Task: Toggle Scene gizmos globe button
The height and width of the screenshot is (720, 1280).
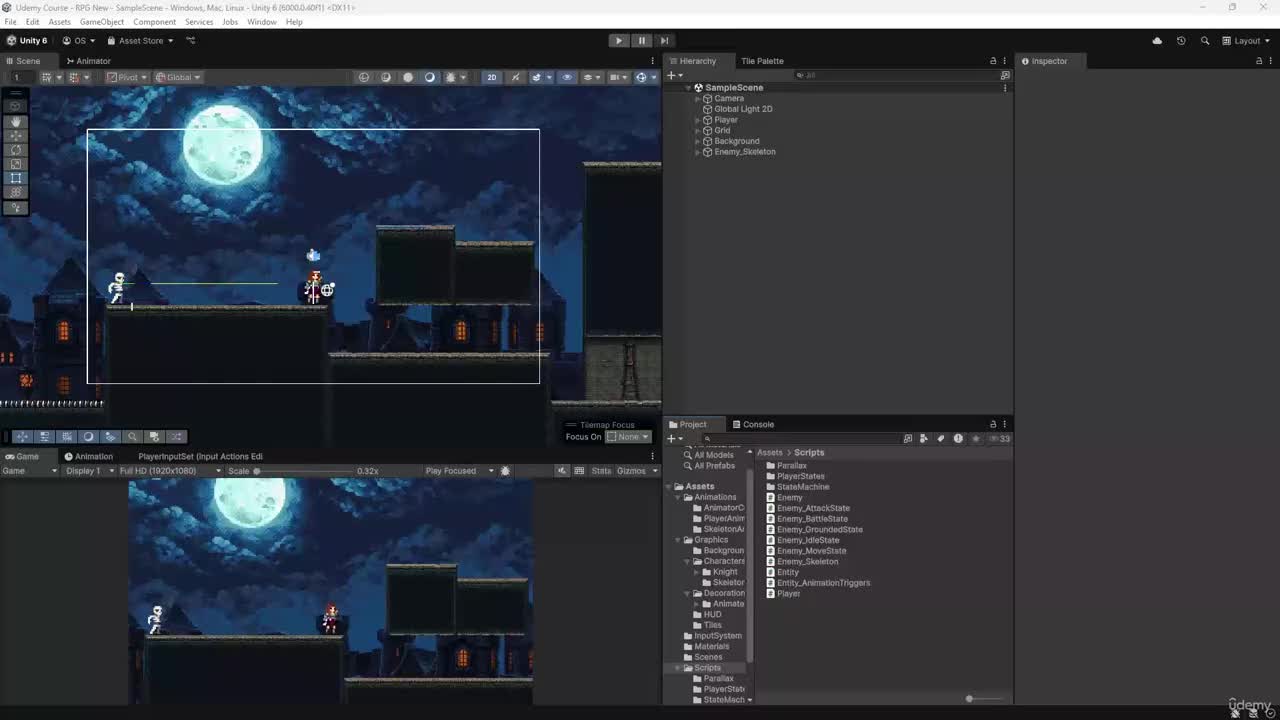Action: point(643,77)
